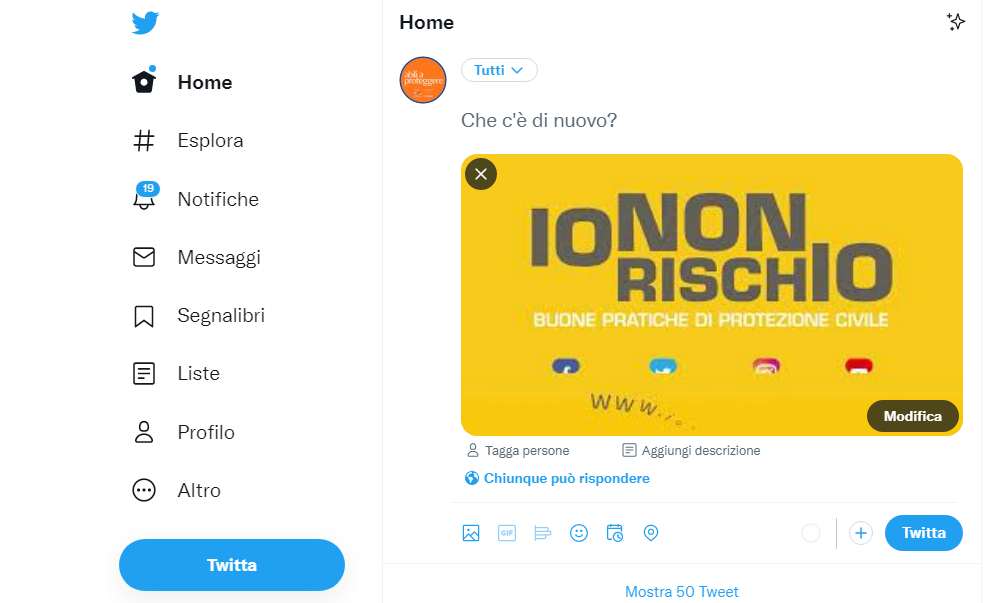Image resolution: width=984 pixels, height=603 pixels.
Task: Open the emoji picker
Action: pyautogui.click(x=579, y=533)
